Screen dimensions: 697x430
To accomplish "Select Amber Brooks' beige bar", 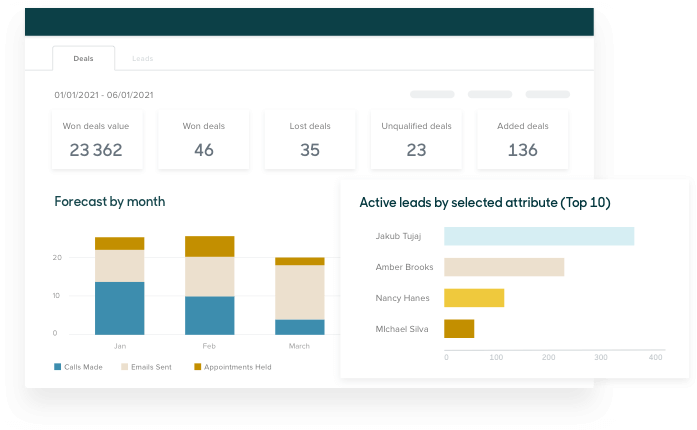I will [504, 267].
